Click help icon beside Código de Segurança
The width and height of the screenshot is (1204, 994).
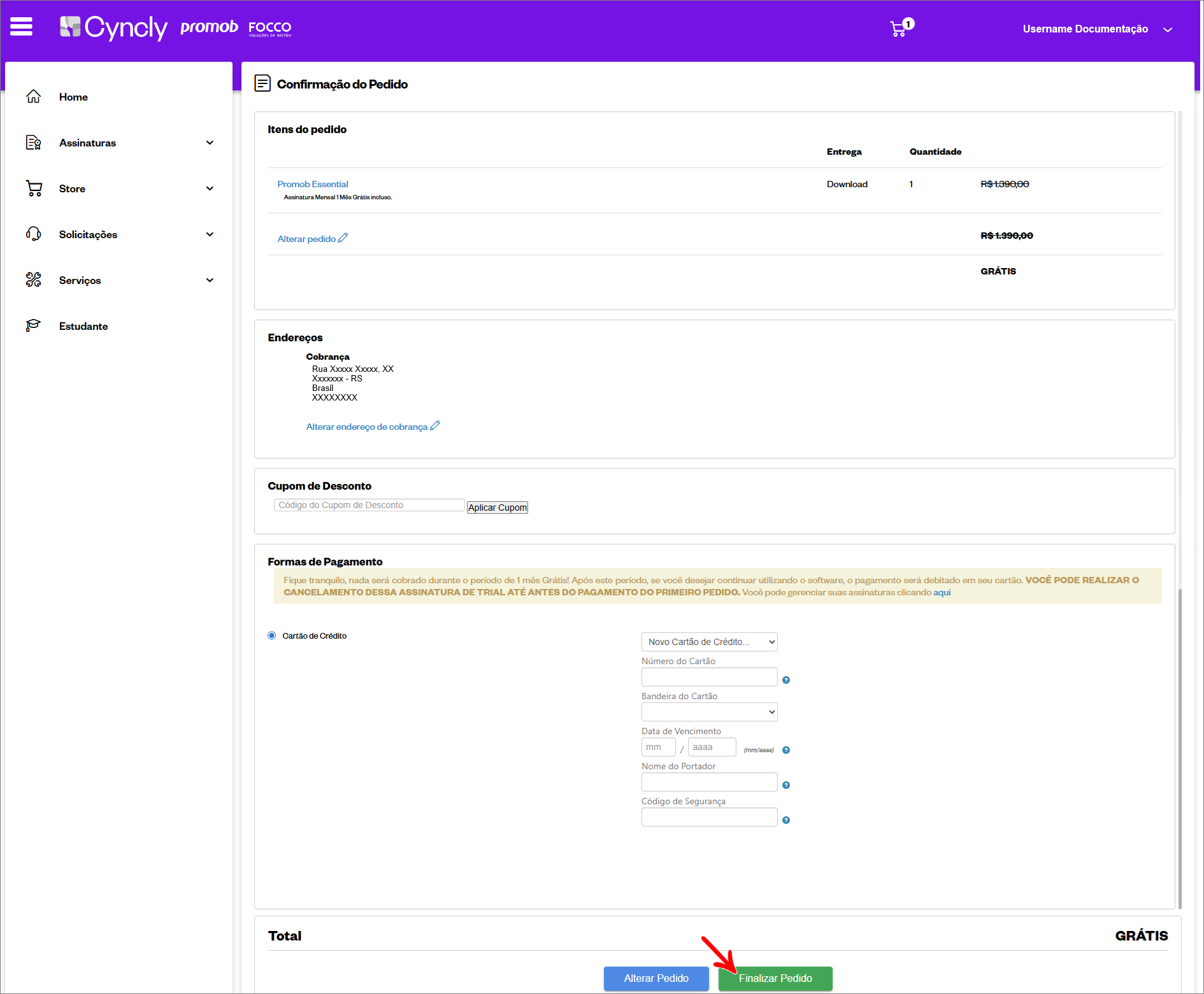click(x=786, y=820)
